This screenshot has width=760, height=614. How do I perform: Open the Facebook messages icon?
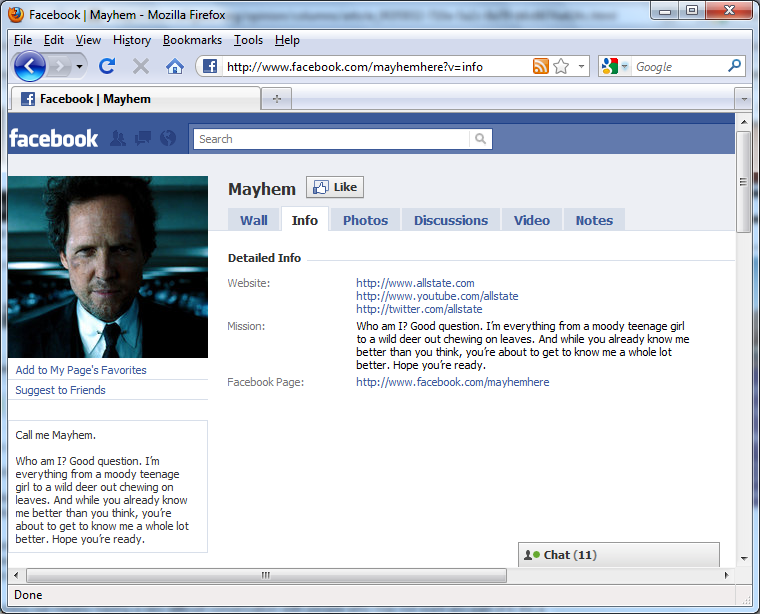pos(142,139)
